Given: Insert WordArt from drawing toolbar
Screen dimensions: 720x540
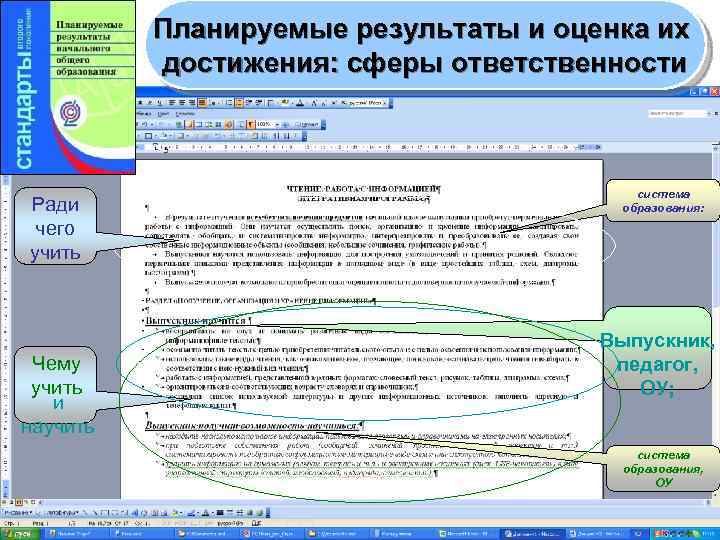Looking at the screenshot, I should pyautogui.click(x=135, y=513).
